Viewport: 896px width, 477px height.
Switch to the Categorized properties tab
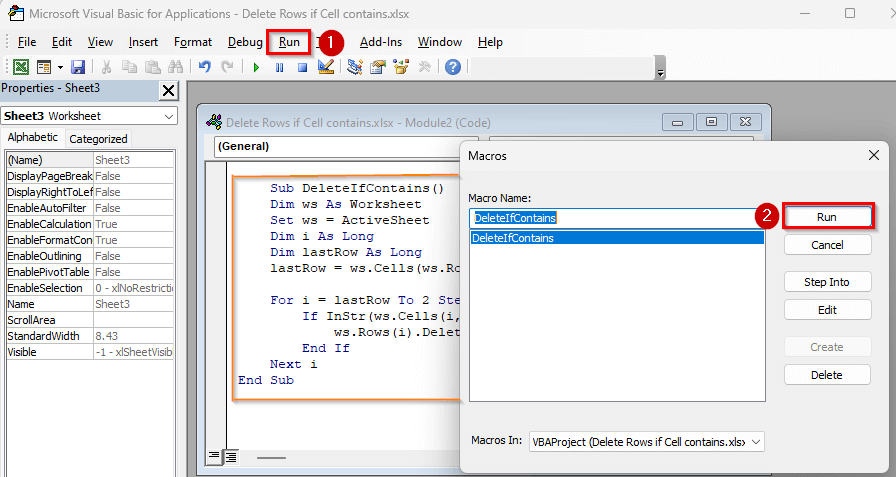pos(98,139)
